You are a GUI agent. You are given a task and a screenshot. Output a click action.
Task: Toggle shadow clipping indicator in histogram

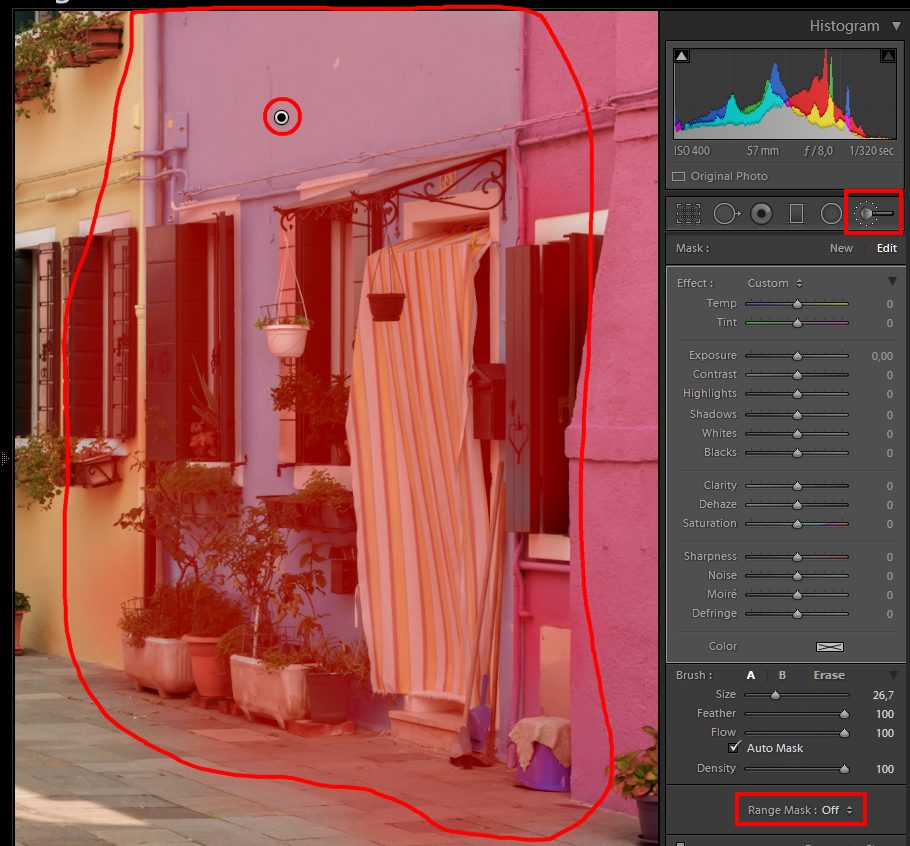click(x=682, y=56)
